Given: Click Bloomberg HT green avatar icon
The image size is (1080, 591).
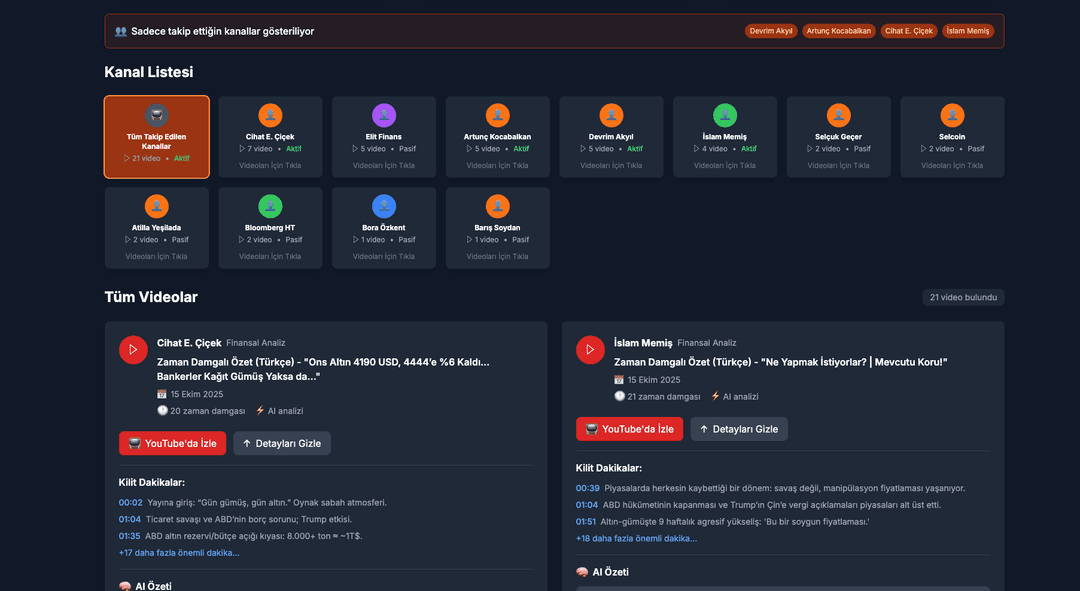Looking at the screenshot, I should [x=270, y=206].
